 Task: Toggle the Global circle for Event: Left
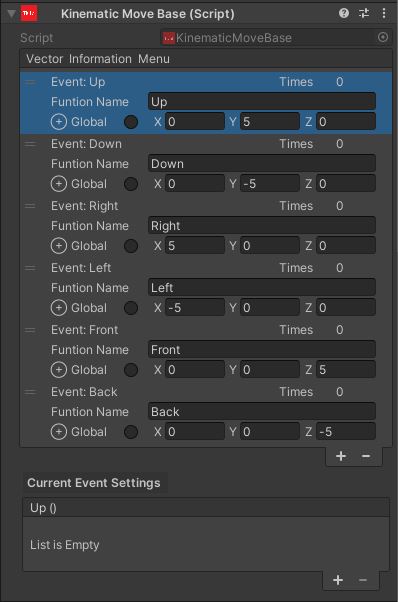(131, 308)
